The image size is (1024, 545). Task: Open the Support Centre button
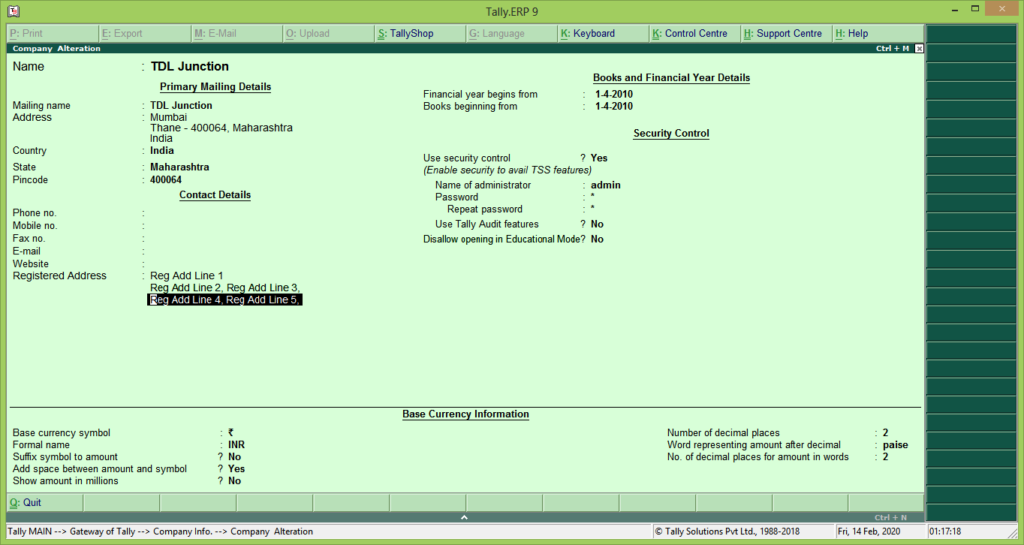(x=787, y=33)
